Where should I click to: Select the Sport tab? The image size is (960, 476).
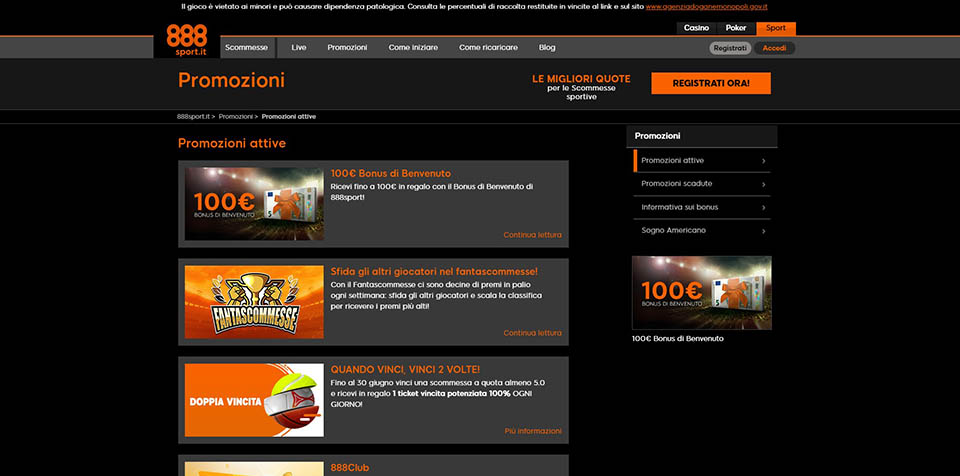click(776, 28)
